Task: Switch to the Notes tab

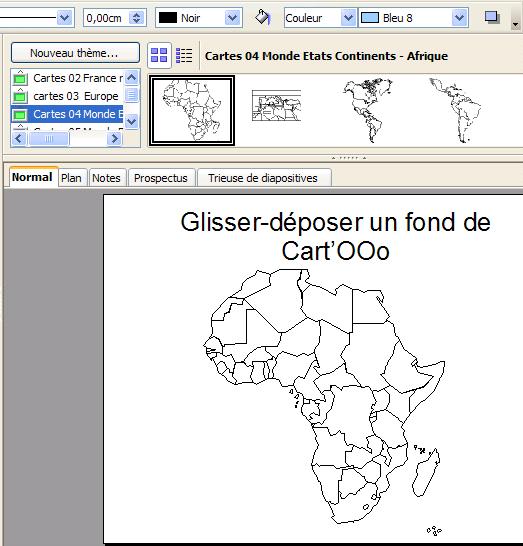Action: pos(106,178)
